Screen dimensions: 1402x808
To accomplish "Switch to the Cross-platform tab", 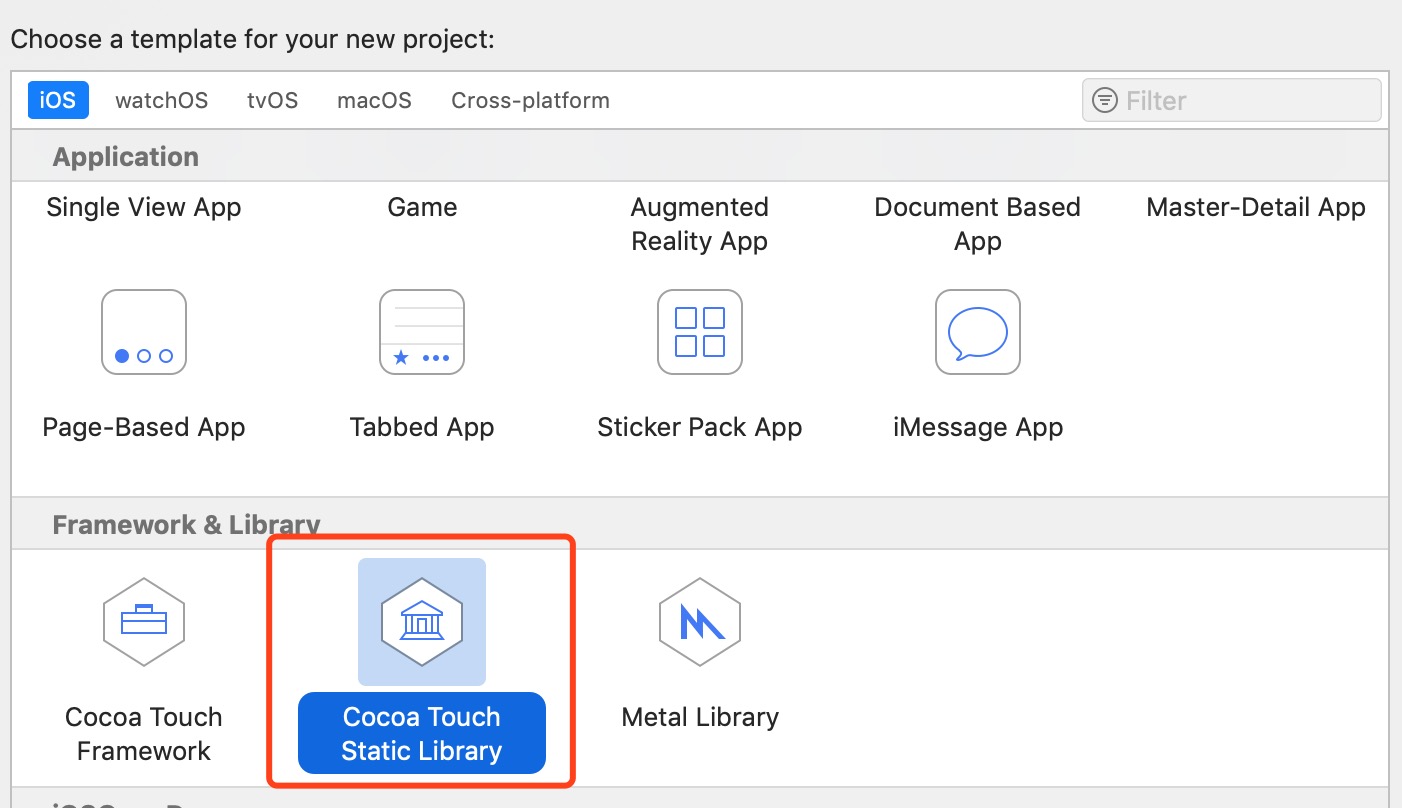I will click(530, 100).
